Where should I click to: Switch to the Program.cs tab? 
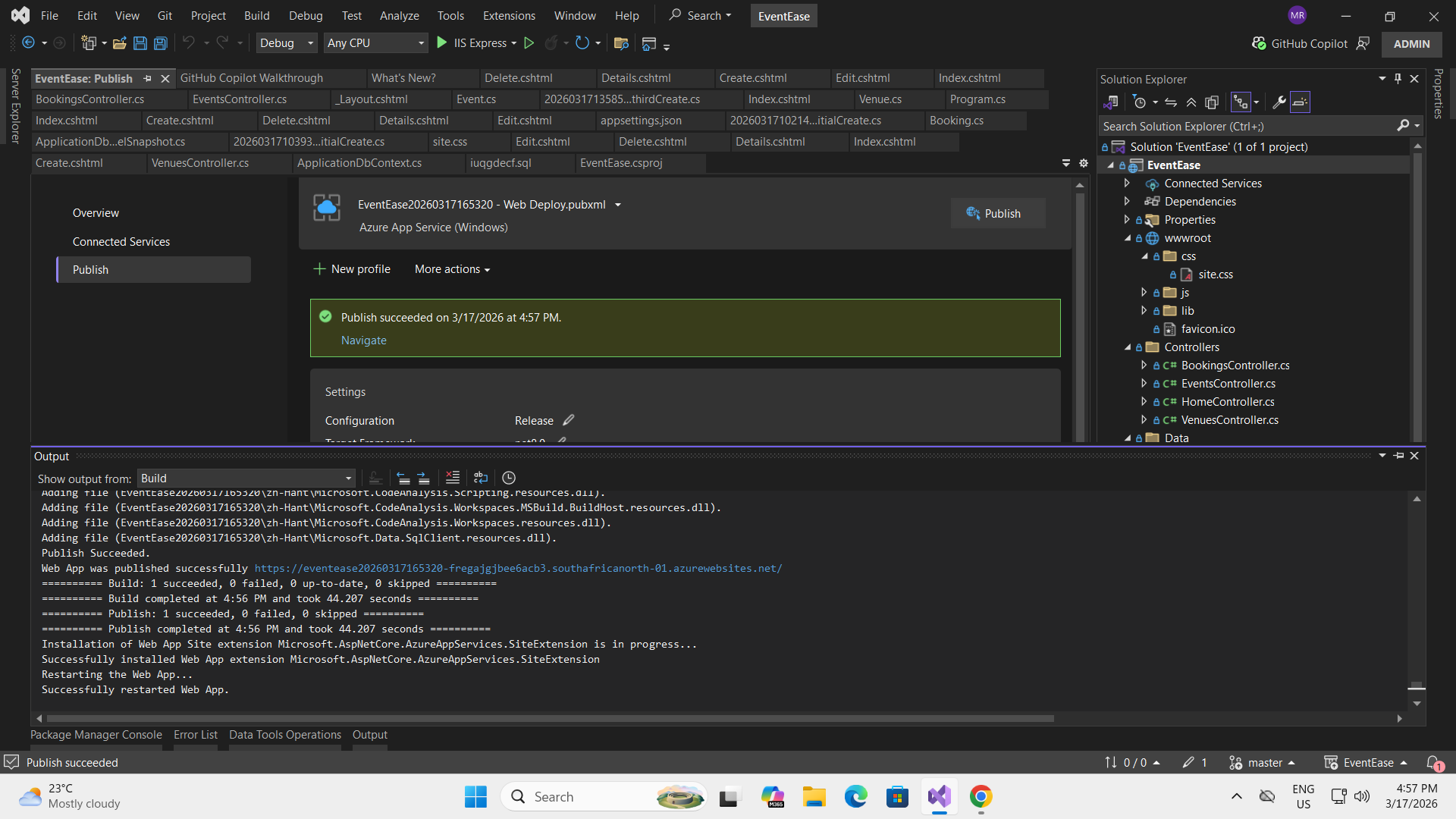click(977, 99)
